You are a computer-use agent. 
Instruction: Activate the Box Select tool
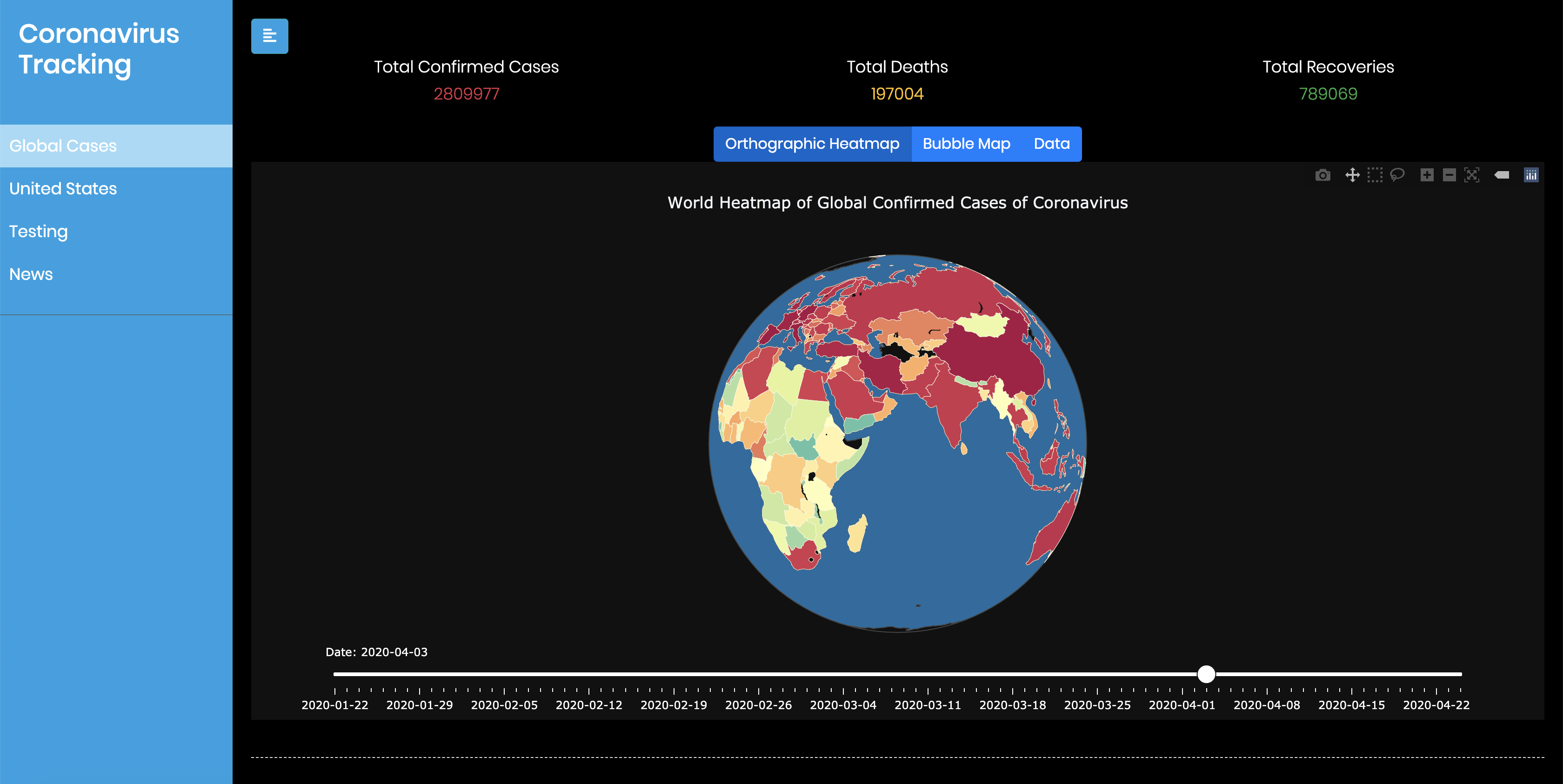pos(1375,175)
